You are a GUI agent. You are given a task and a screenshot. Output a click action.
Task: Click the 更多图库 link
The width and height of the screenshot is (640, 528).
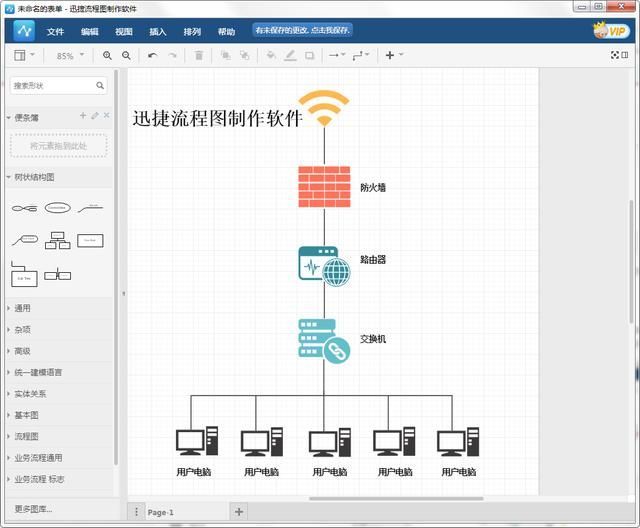point(33,509)
